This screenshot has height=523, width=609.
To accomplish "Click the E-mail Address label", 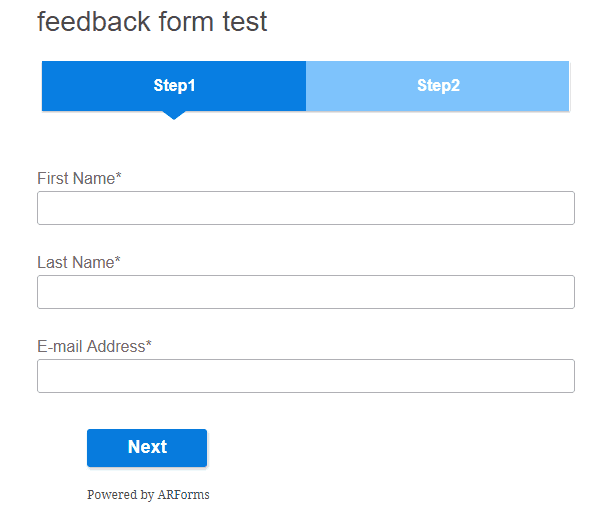I will point(91,346).
